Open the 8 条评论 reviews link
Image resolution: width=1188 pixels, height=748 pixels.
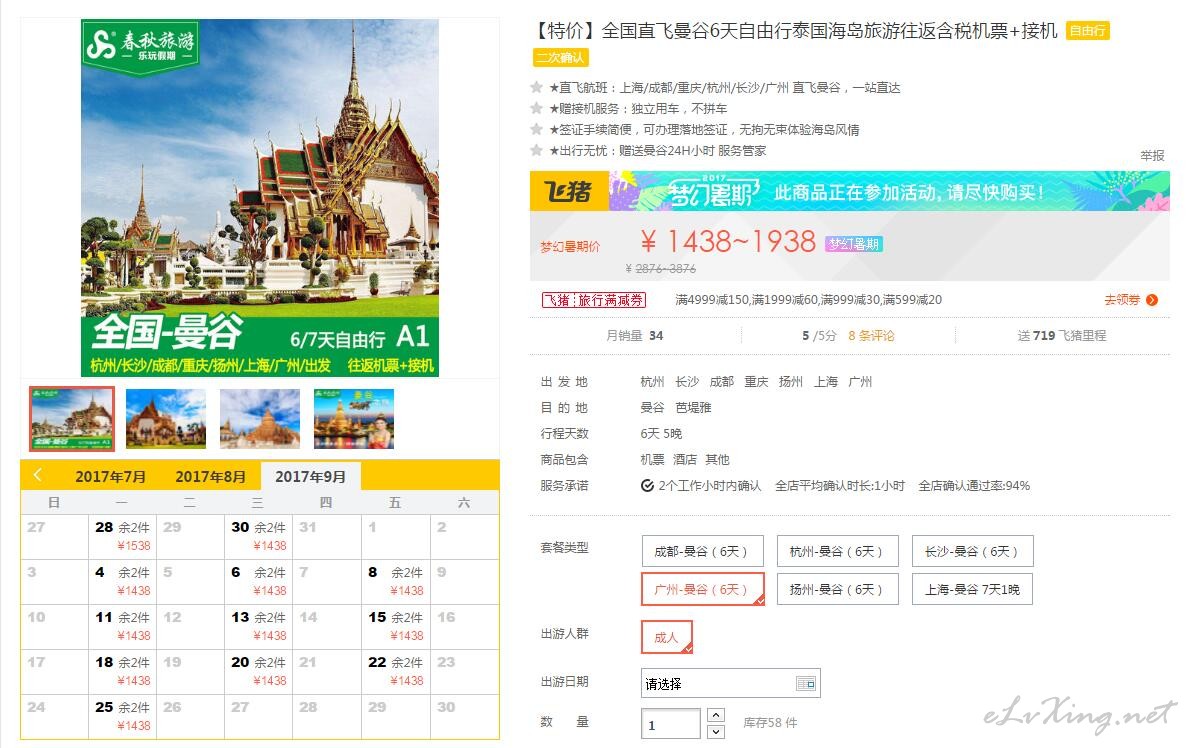coord(871,336)
